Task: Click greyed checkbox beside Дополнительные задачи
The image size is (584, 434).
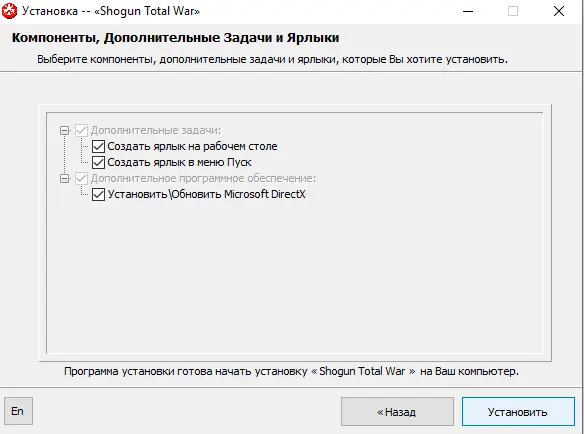Action: (82, 130)
